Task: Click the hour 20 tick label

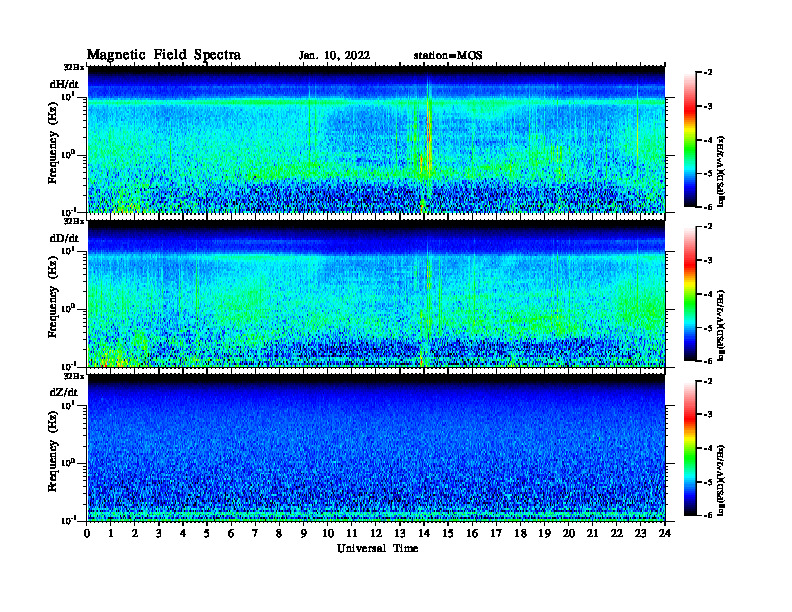Action: click(569, 533)
